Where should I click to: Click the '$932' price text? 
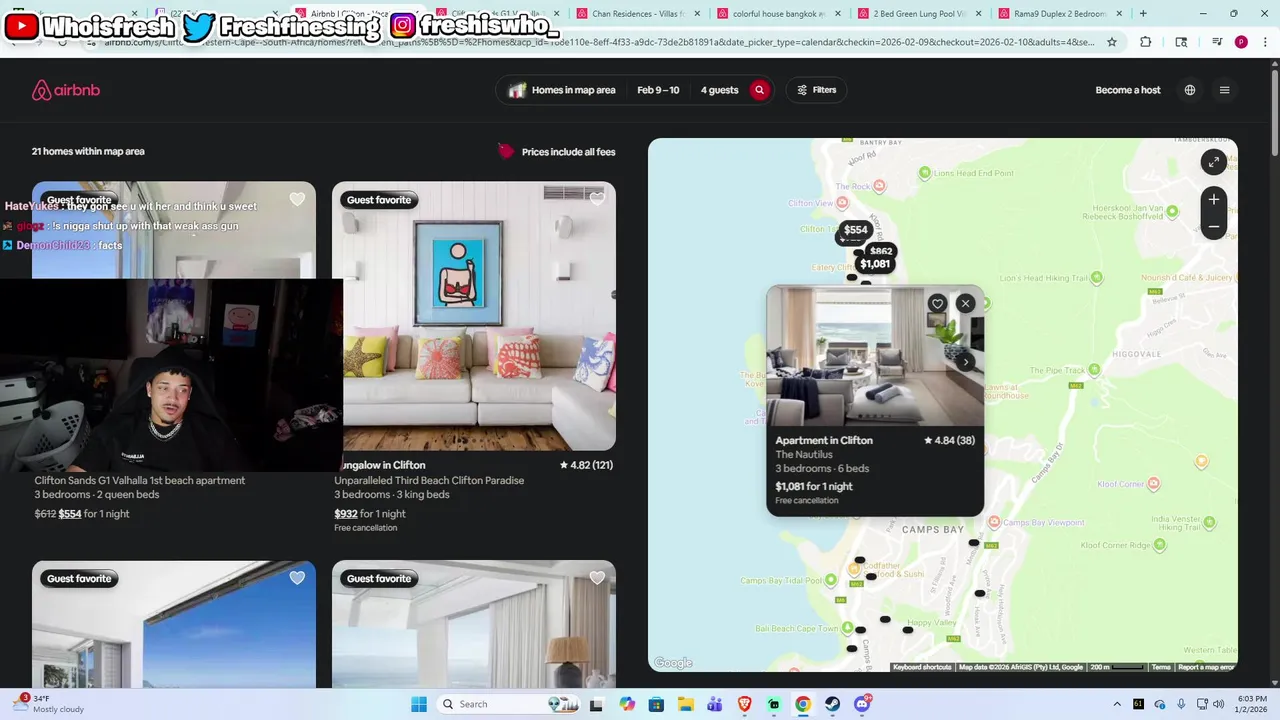[346, 514]
